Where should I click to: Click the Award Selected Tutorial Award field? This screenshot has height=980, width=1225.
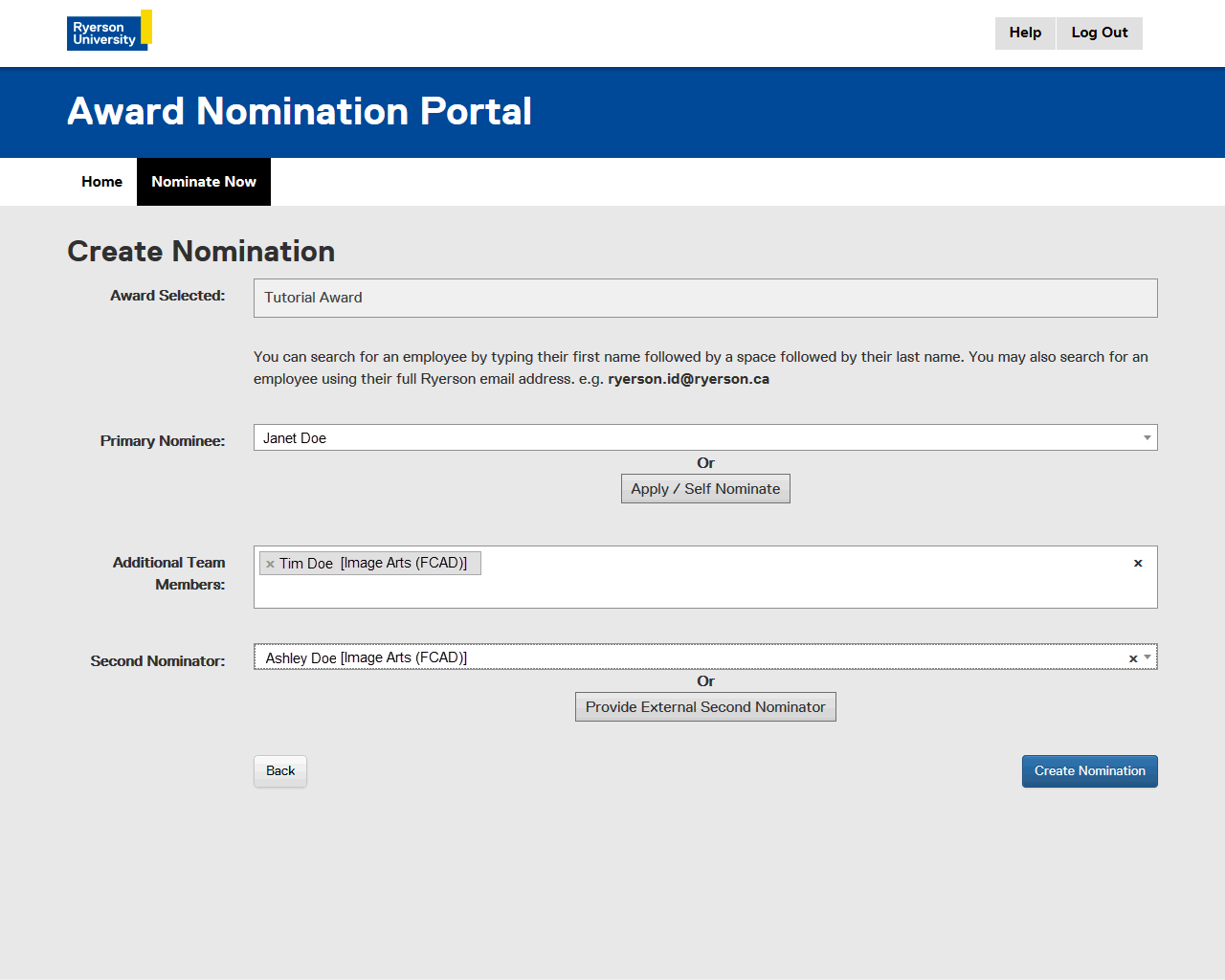click(704, 298)
